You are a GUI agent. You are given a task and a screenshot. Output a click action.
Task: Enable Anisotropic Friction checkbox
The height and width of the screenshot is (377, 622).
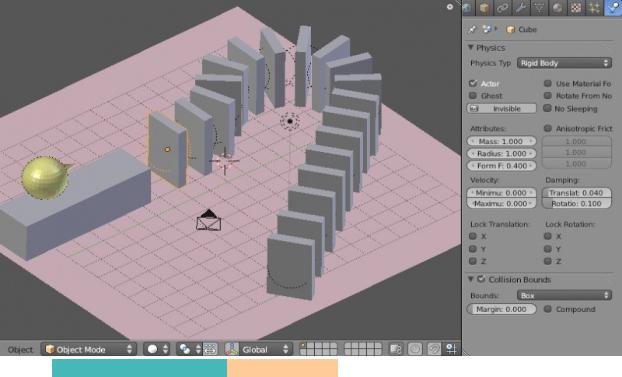(x=547, y=128)
